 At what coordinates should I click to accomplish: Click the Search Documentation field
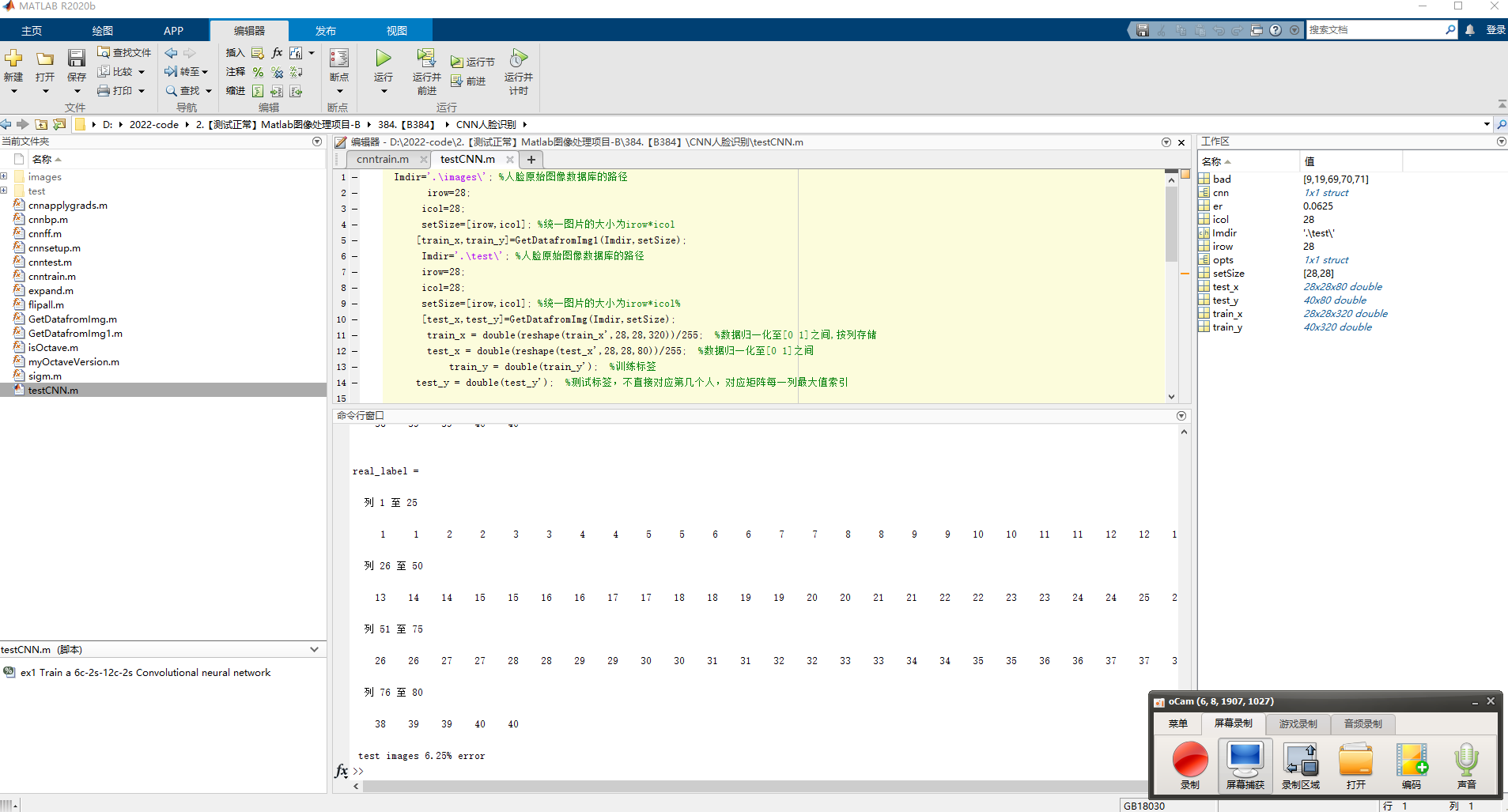click(1375, 30)
